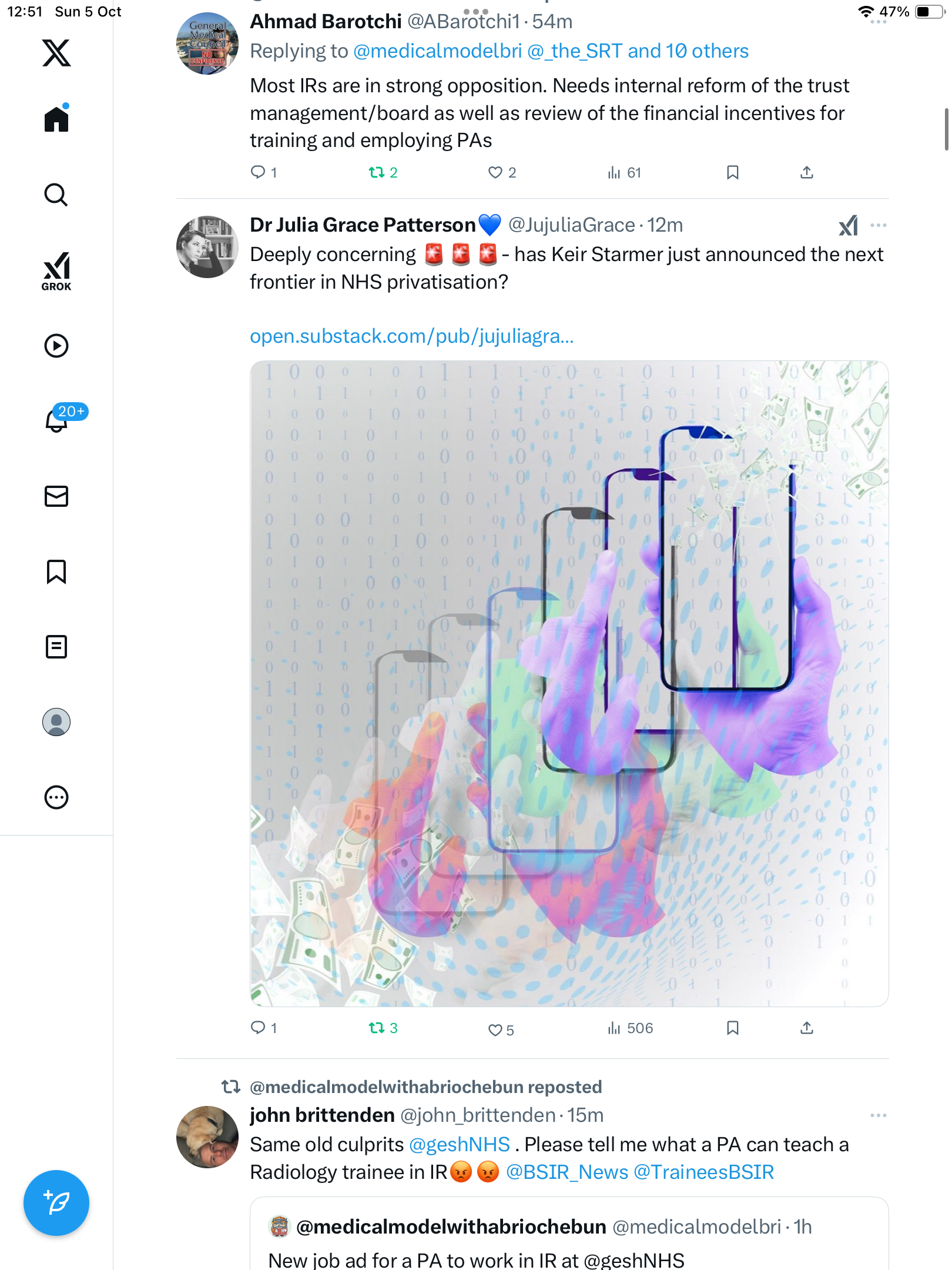Open Bookmarks in the sidebar
This screenshot has width=952, height=1270.
pyautogui.click(x=56, y=571)
